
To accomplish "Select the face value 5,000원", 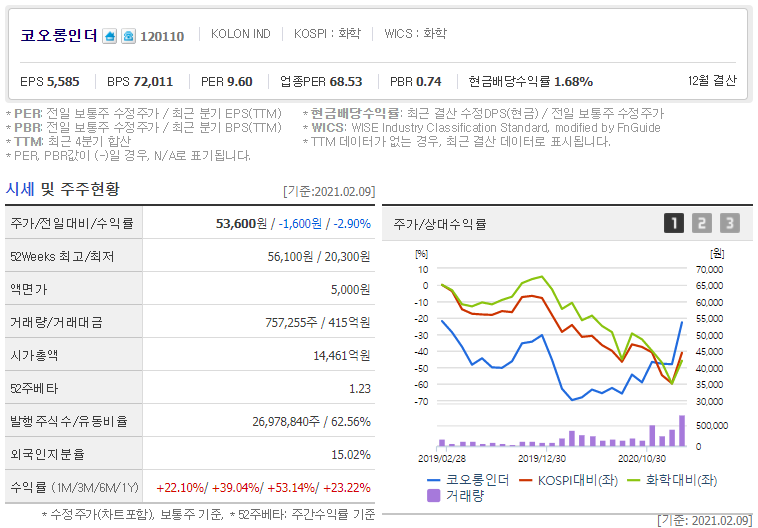I will 350,290.
